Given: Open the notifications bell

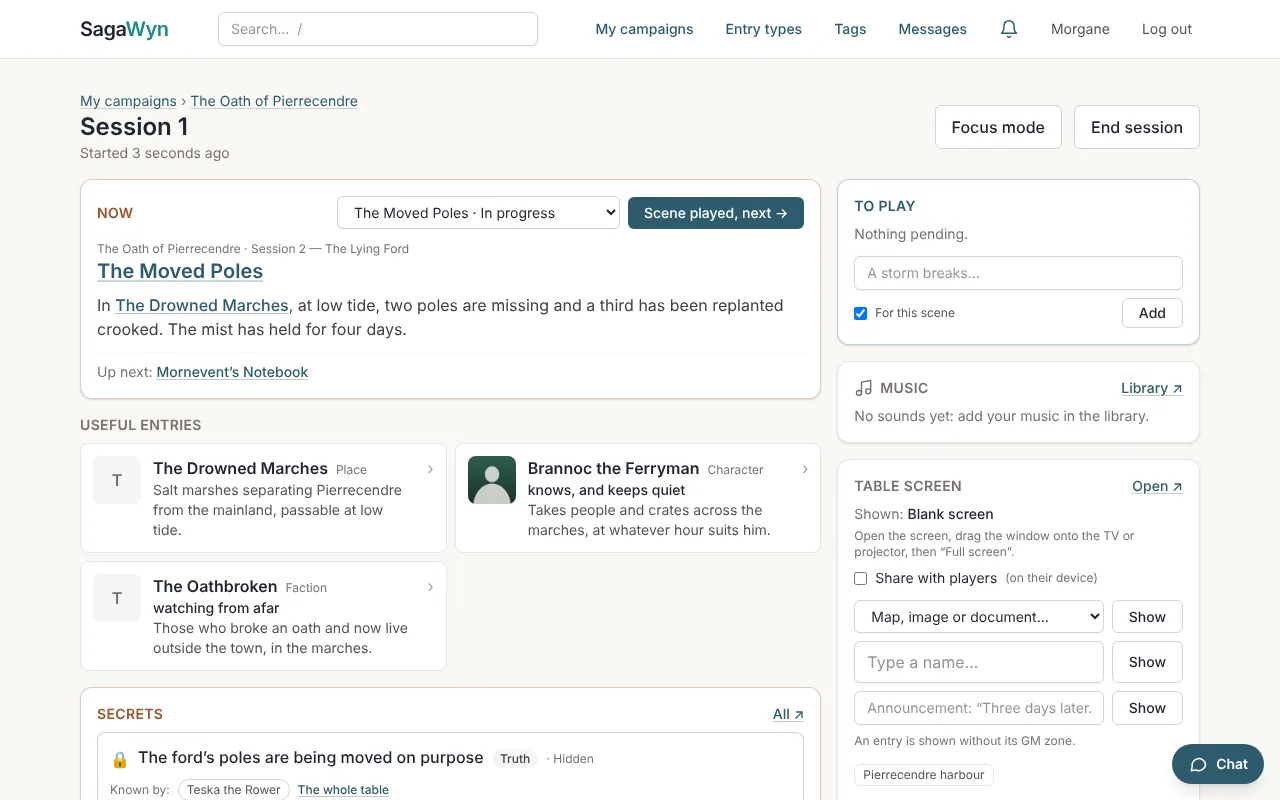Looking at the screenshot, I should 1009,29.
